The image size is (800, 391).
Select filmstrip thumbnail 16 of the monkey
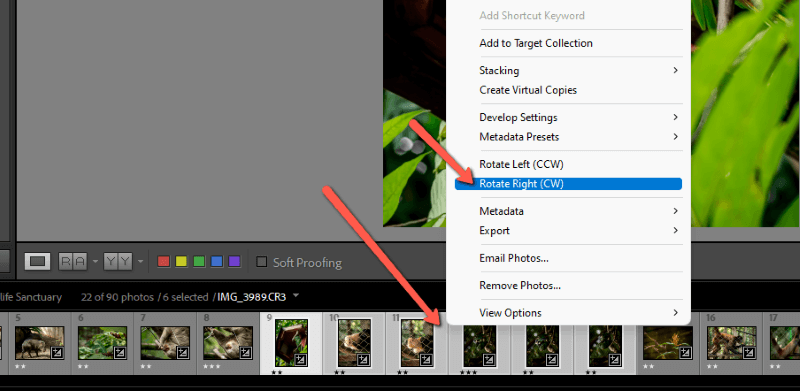pyautogui.click(x=732, y=343)
